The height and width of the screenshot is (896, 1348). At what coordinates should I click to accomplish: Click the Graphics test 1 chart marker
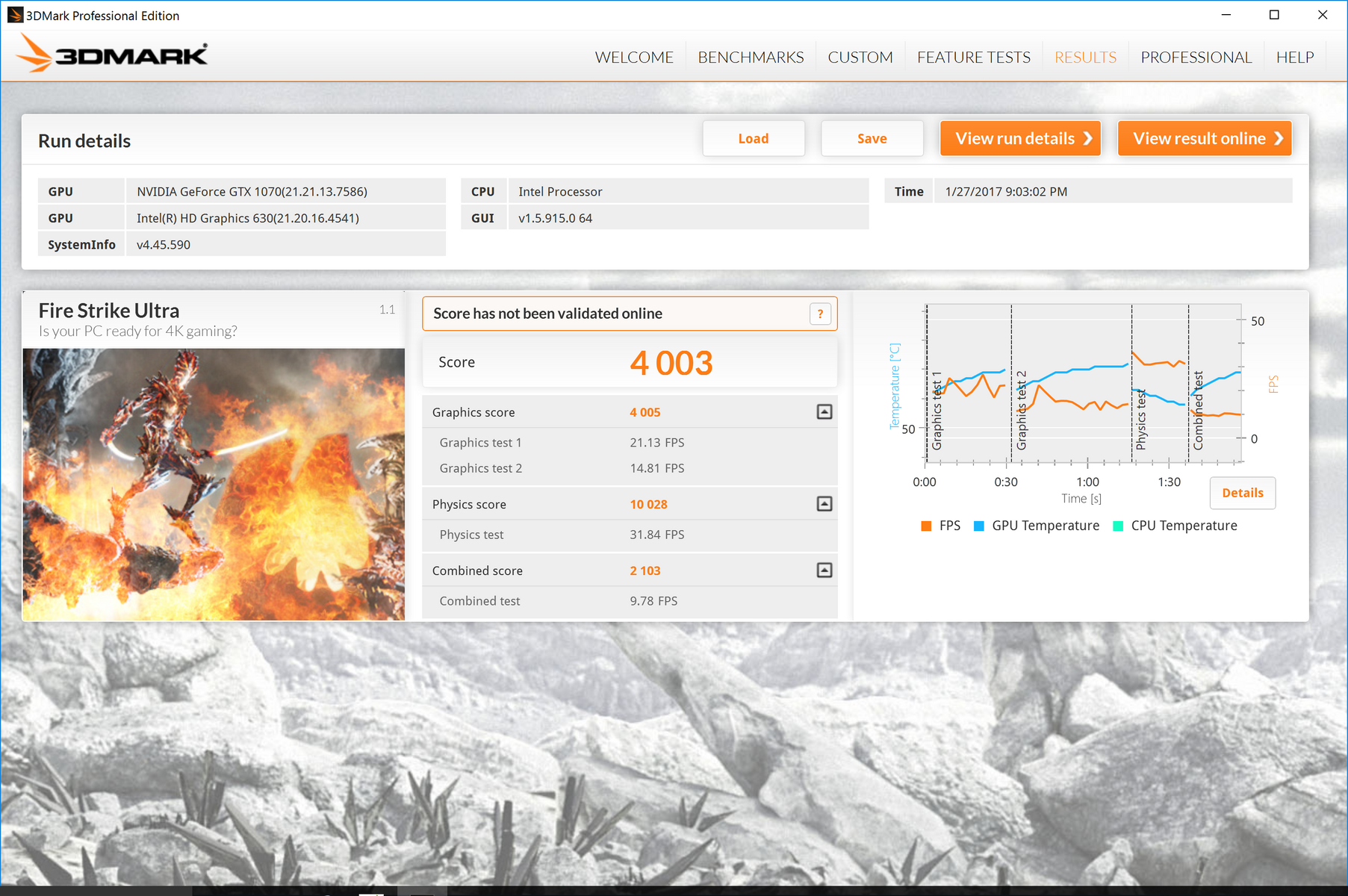(x=937, y=411)
